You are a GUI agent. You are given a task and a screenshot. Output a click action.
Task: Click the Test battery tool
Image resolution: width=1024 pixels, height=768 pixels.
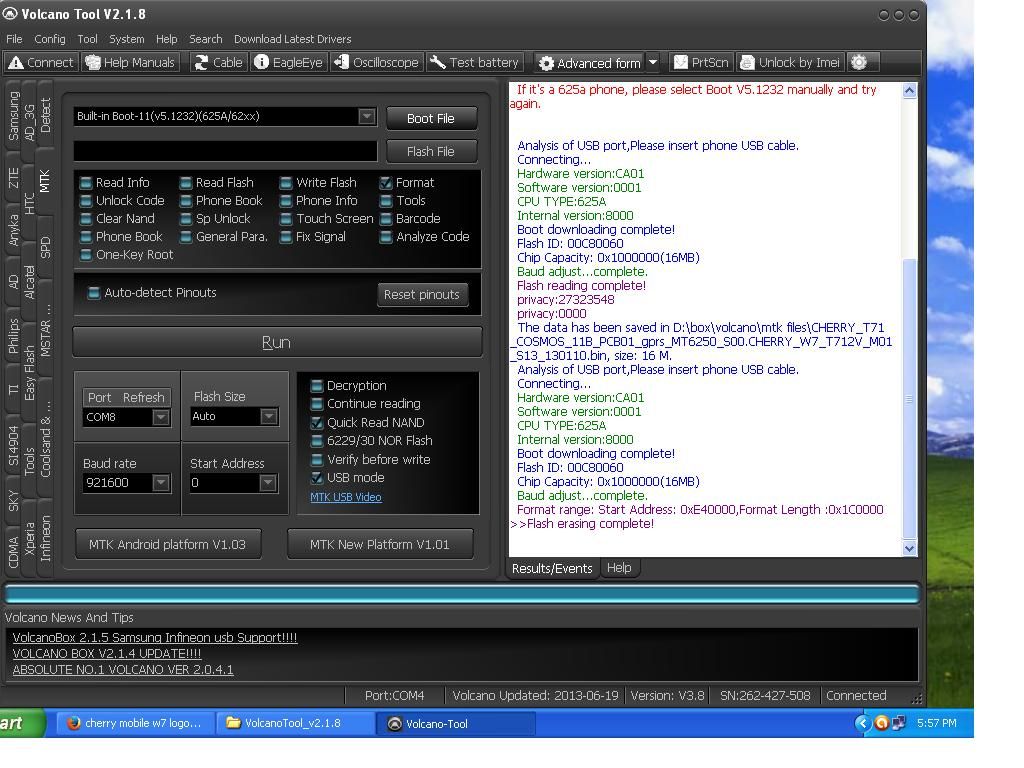(x=475, y=62)
